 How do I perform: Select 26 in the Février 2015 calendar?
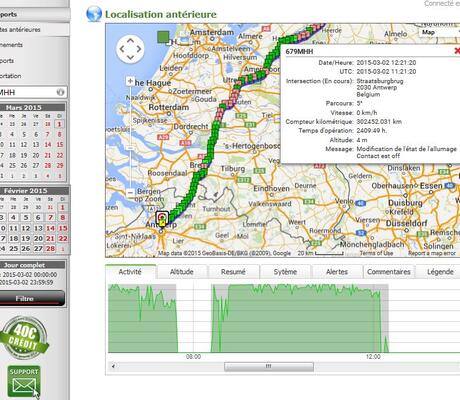(x=26, y=249)
